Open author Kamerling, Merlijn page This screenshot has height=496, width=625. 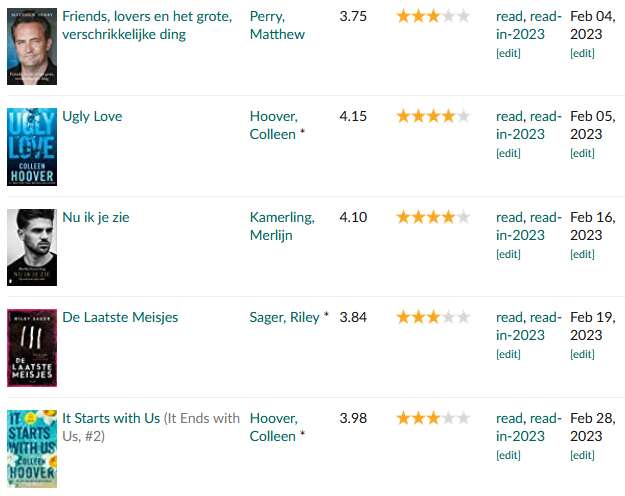pos(282,226)
